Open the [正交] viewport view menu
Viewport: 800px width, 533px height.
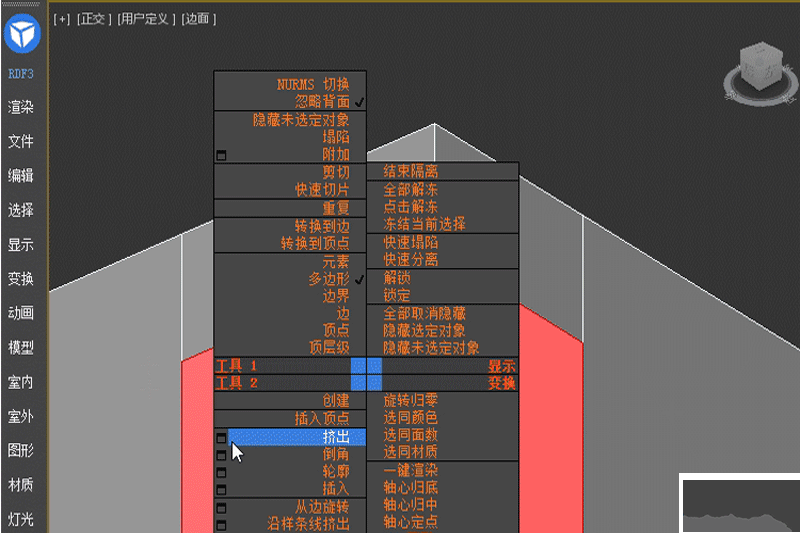94,19
